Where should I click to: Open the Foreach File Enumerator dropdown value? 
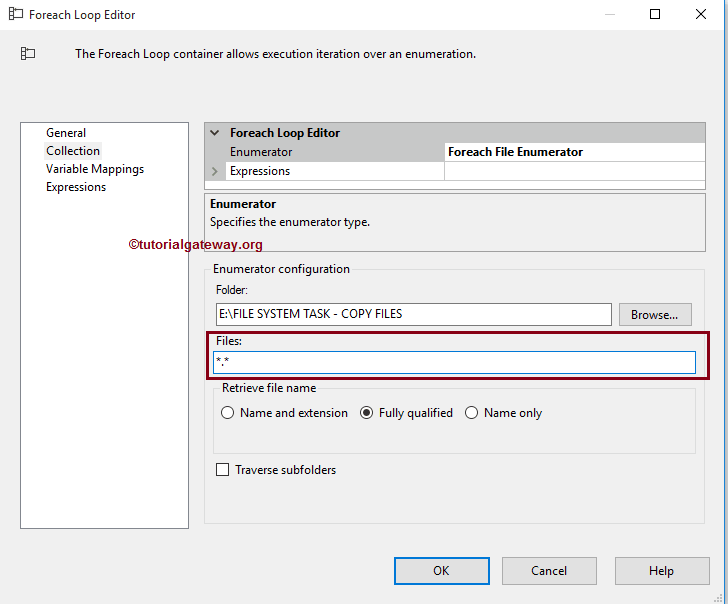click(575, 152)
